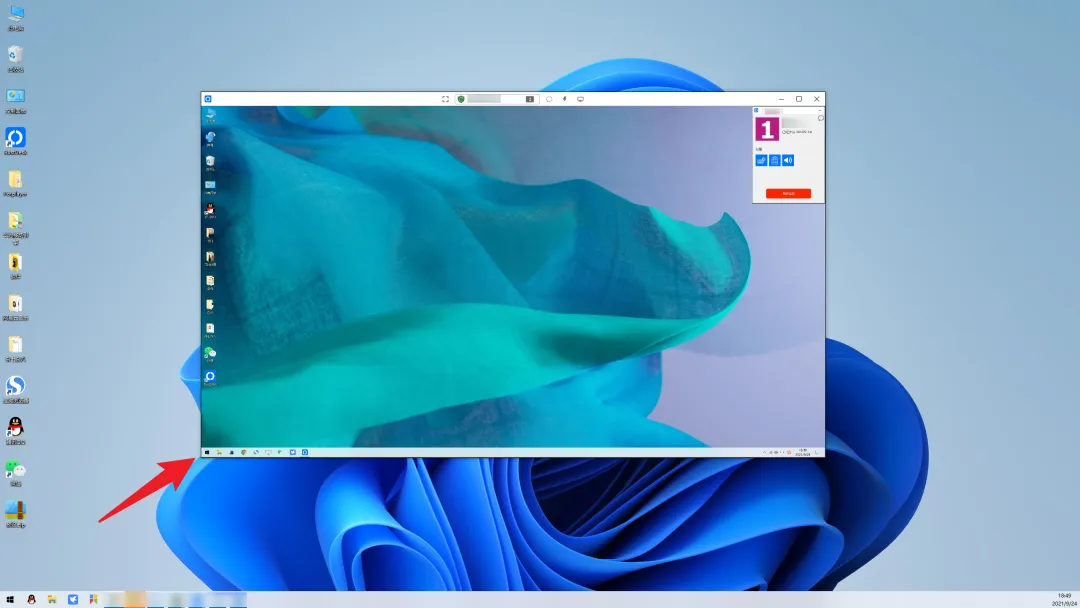Toggle the blue speaker sound permission
Image resolution: width=1080 pixels, height=608 pixels.
788,160
